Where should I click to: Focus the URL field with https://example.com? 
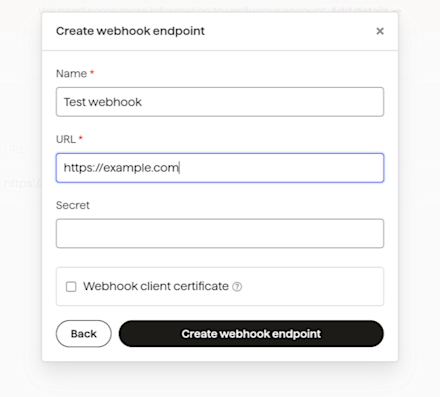click(x=220, y=168)
